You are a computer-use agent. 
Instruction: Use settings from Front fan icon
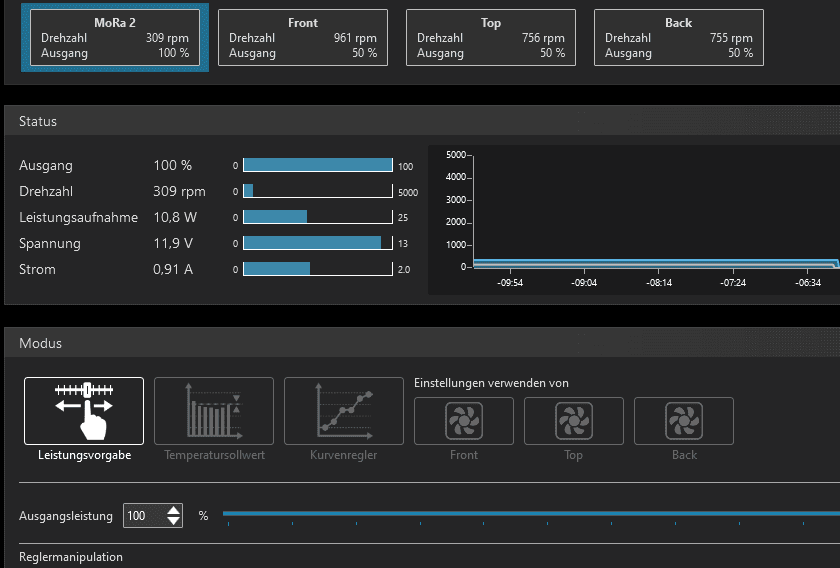[464, 421]
